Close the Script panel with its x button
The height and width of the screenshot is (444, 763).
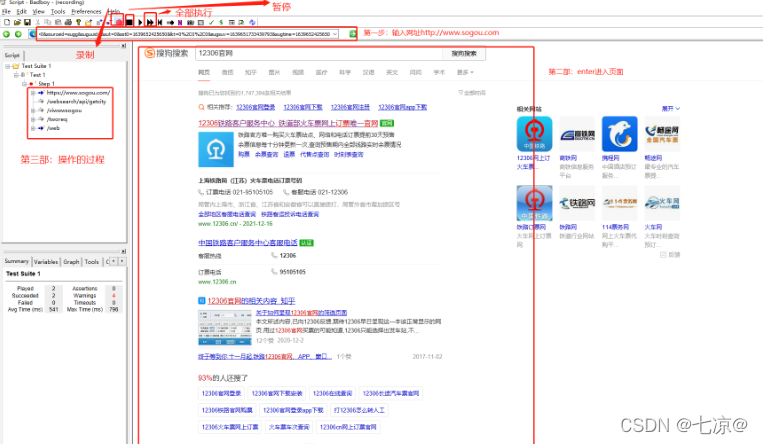[123, 46]
